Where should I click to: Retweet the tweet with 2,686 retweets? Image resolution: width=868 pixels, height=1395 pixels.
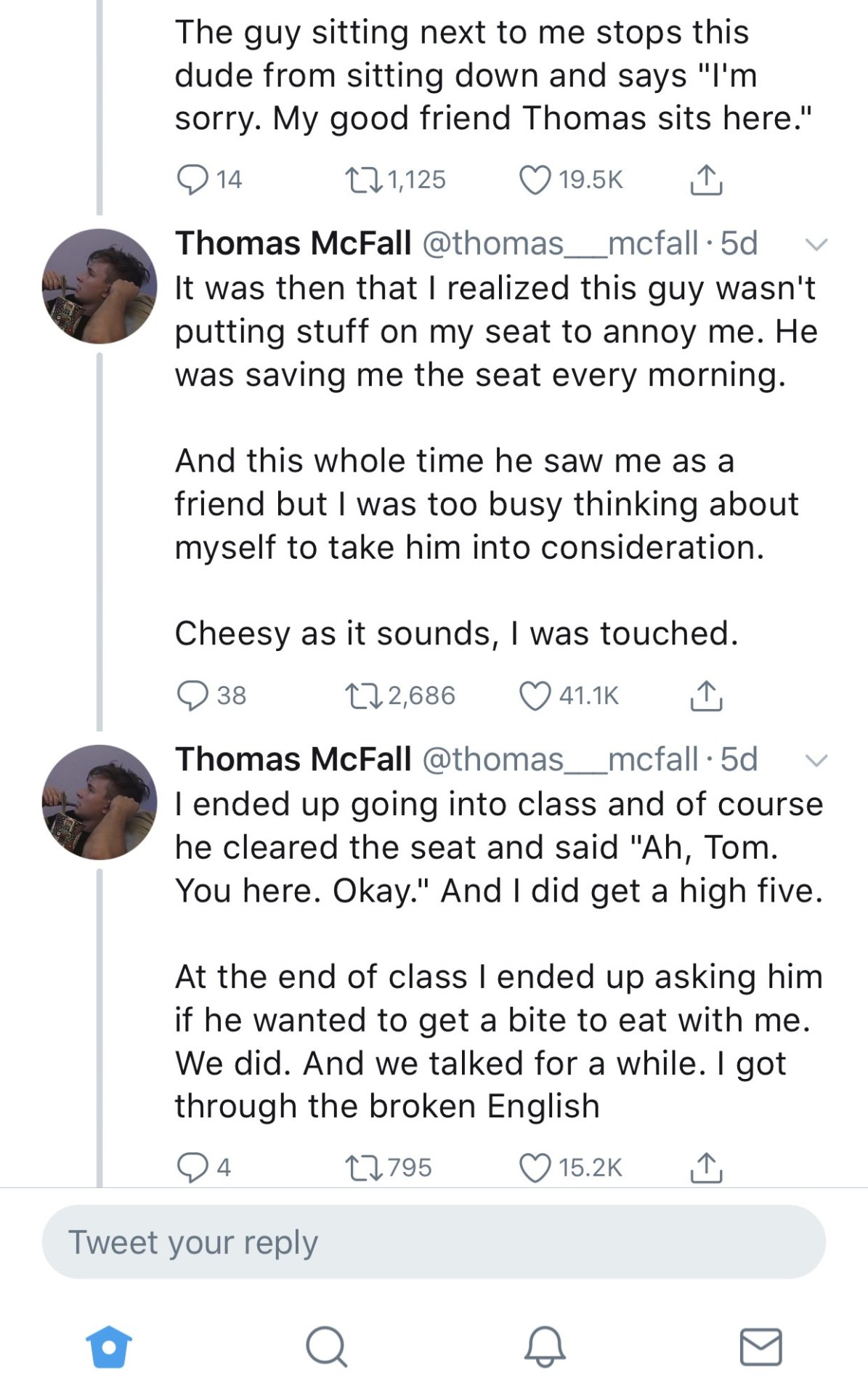click(363, 696)
